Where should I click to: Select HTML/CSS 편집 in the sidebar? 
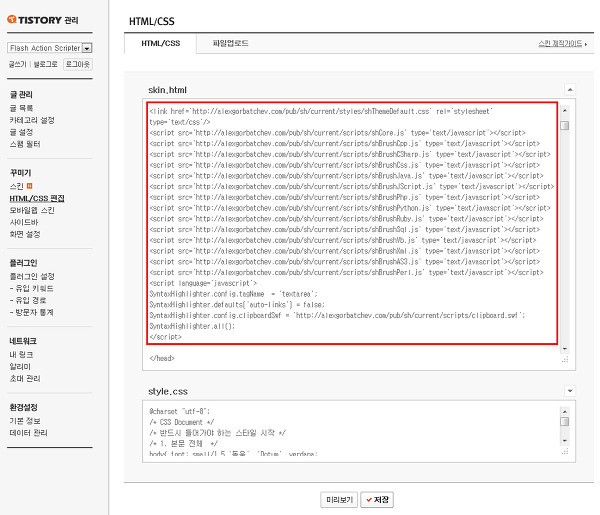[37, 198]
